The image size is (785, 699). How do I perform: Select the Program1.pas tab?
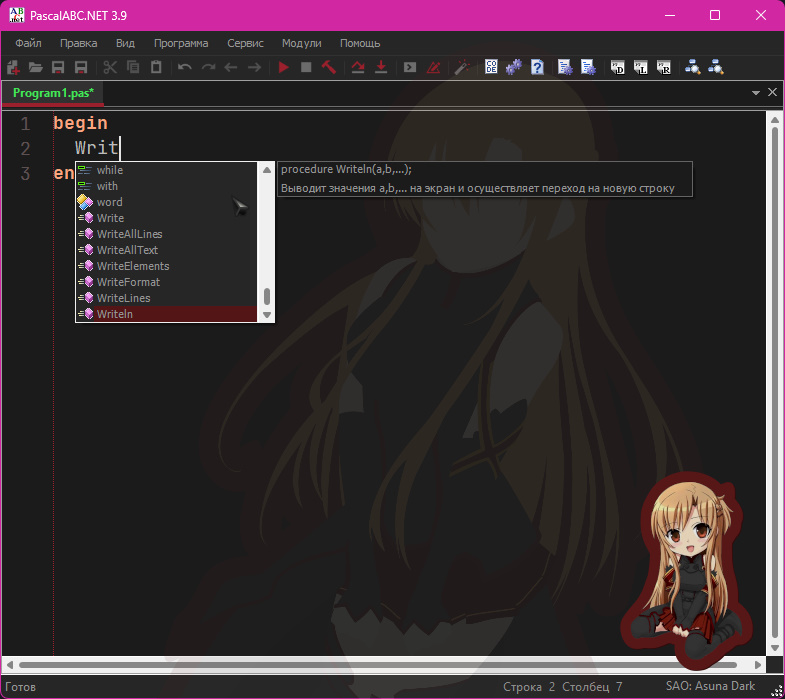[53, 93]
